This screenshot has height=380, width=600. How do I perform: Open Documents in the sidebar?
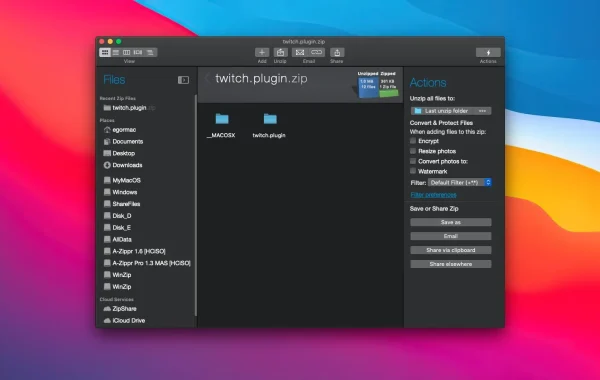tap(123, 142)
